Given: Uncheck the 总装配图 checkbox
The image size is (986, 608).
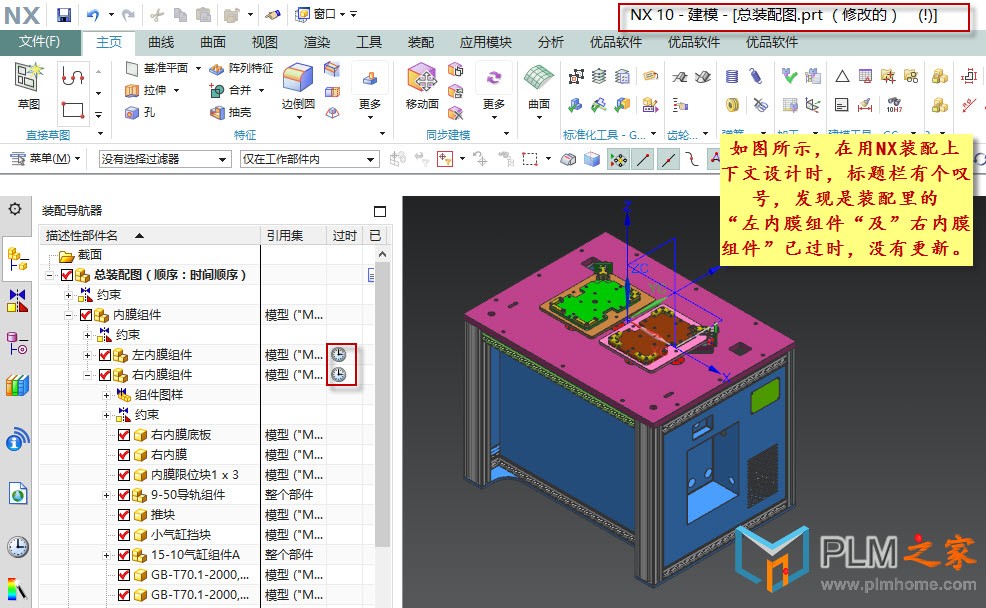Looking at the screenshot, I should [x=67, y=275].
